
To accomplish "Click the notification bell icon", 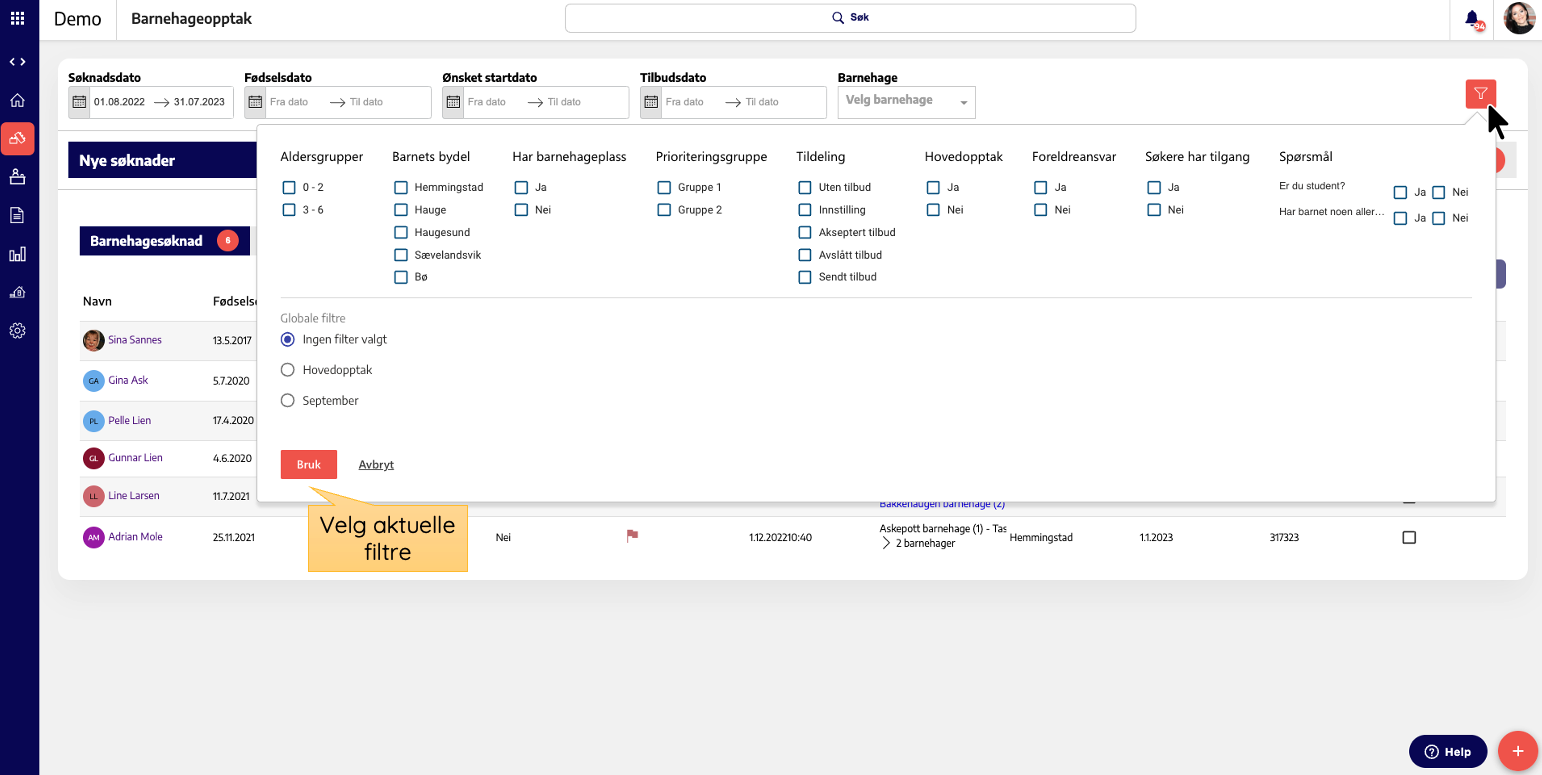I will (x=1472, y=18).
